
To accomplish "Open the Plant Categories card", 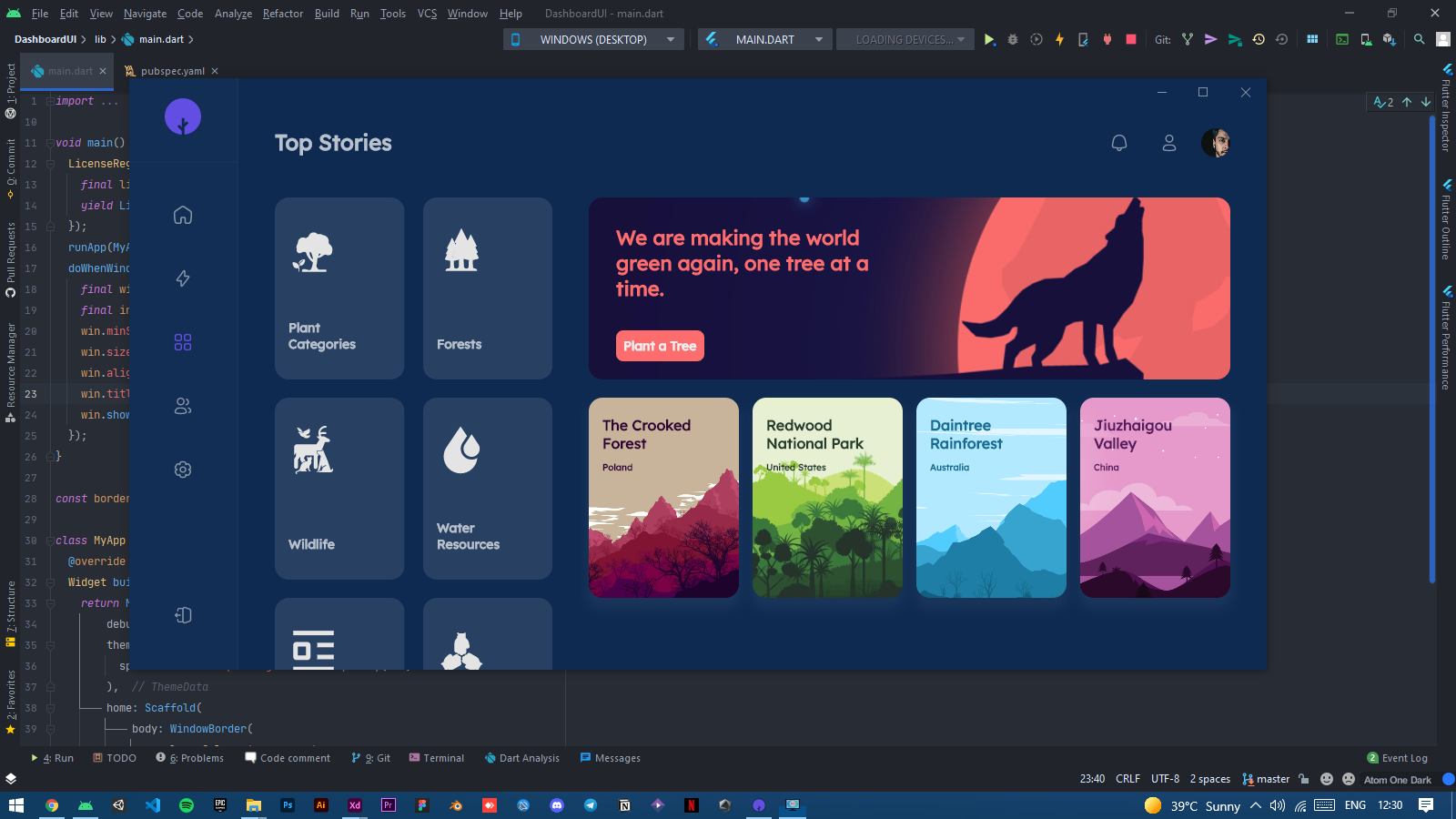I will coord(339,288).
